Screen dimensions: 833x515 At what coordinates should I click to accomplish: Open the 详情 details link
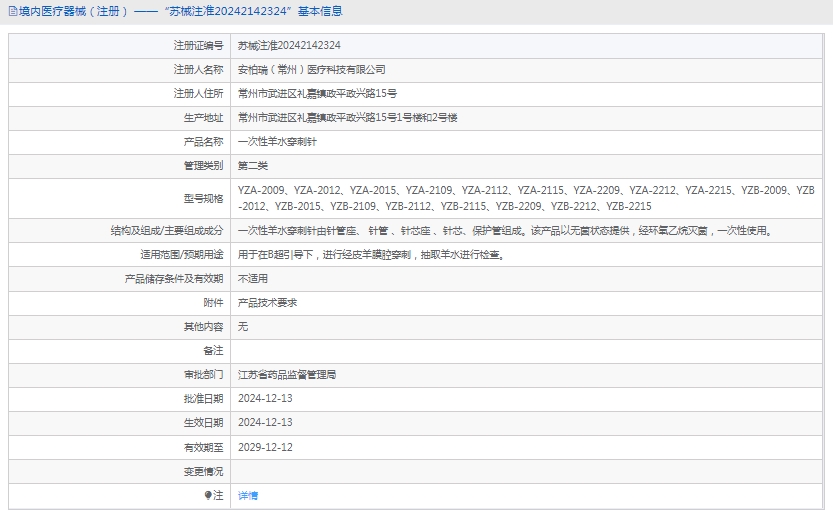tap(248, 495)
